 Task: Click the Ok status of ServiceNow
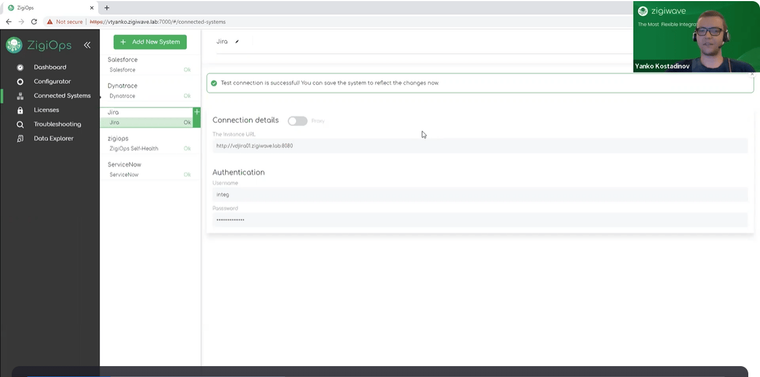[x=187, y=174]
